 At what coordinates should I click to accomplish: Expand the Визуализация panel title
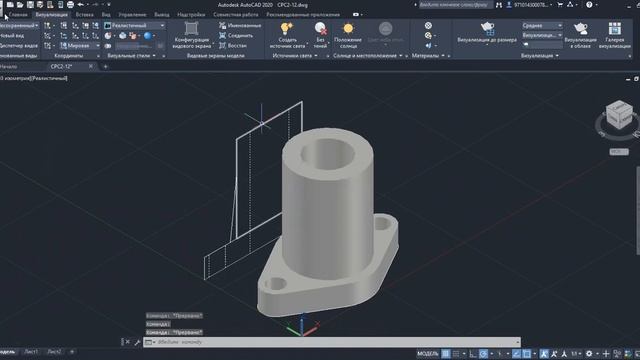pos(540,56)
